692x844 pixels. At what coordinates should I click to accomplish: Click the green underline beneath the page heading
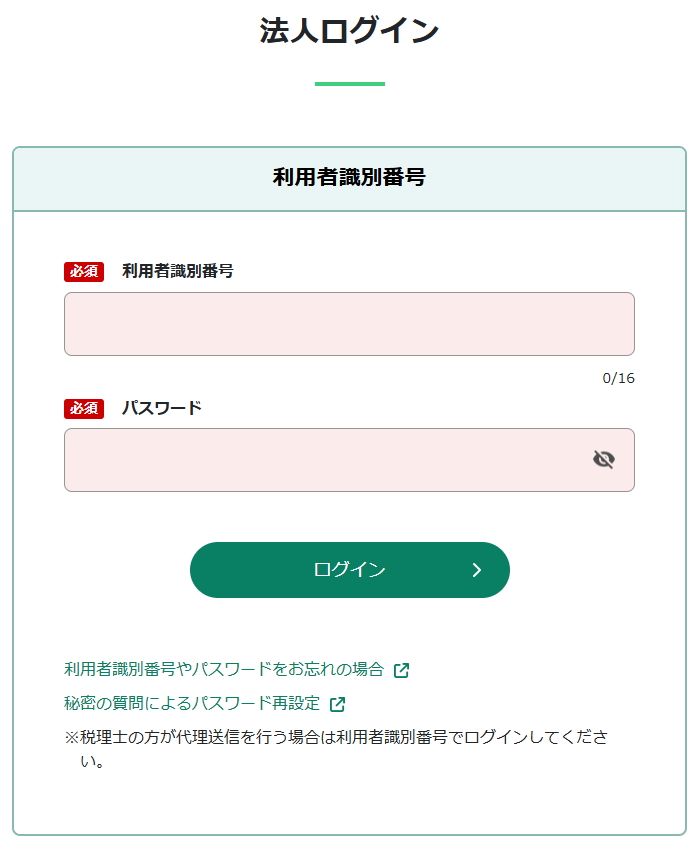349,84
